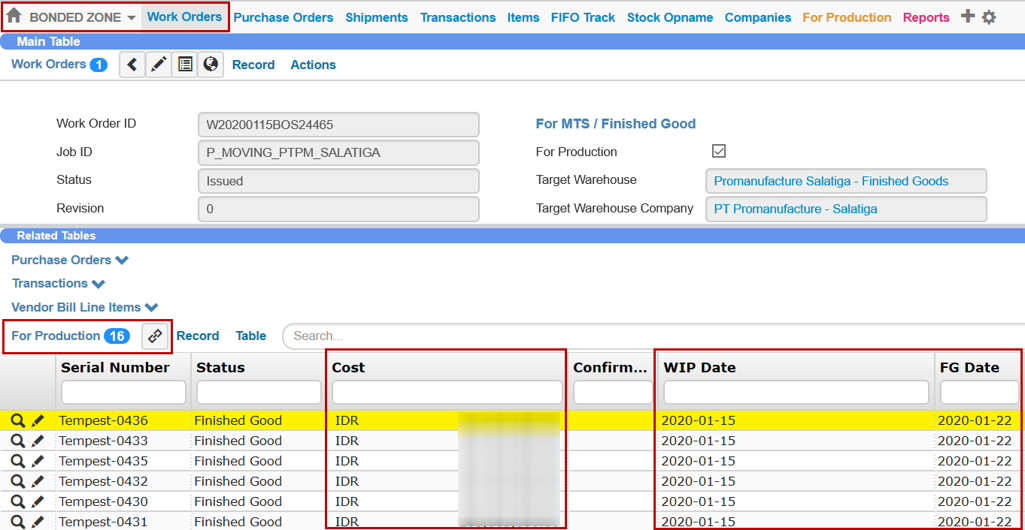Screen dimensions: 1025x530
Task: Toggle the For Production checkbox
Action: (718, 152)
